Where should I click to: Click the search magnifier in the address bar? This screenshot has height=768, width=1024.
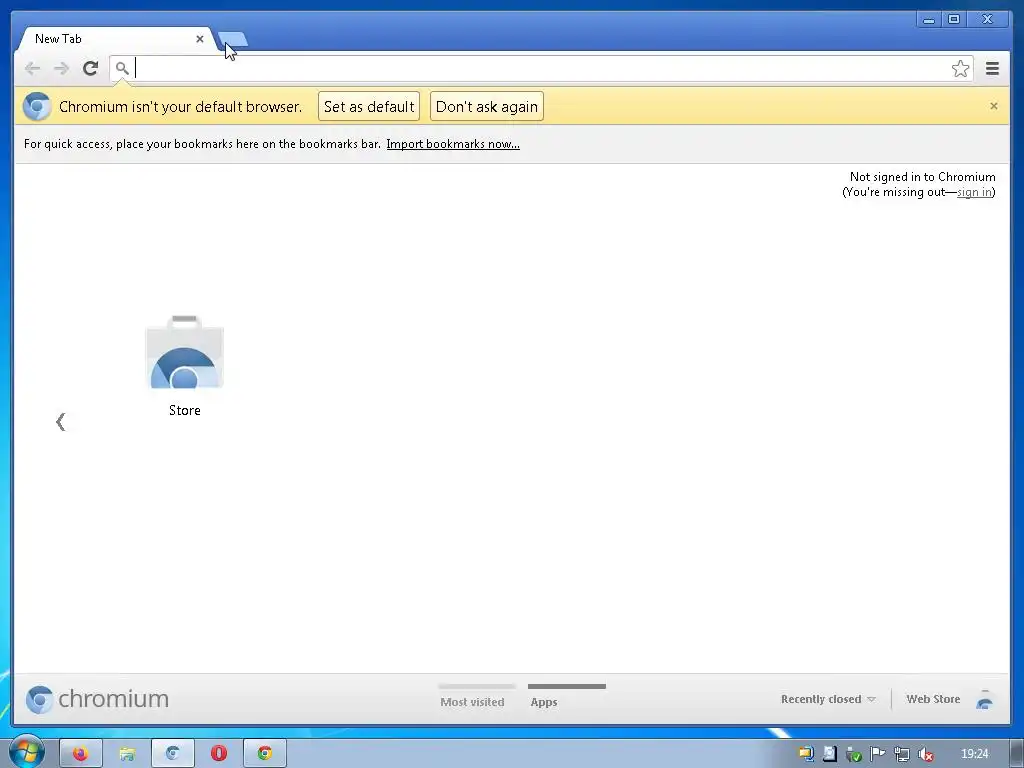[121, 68]
